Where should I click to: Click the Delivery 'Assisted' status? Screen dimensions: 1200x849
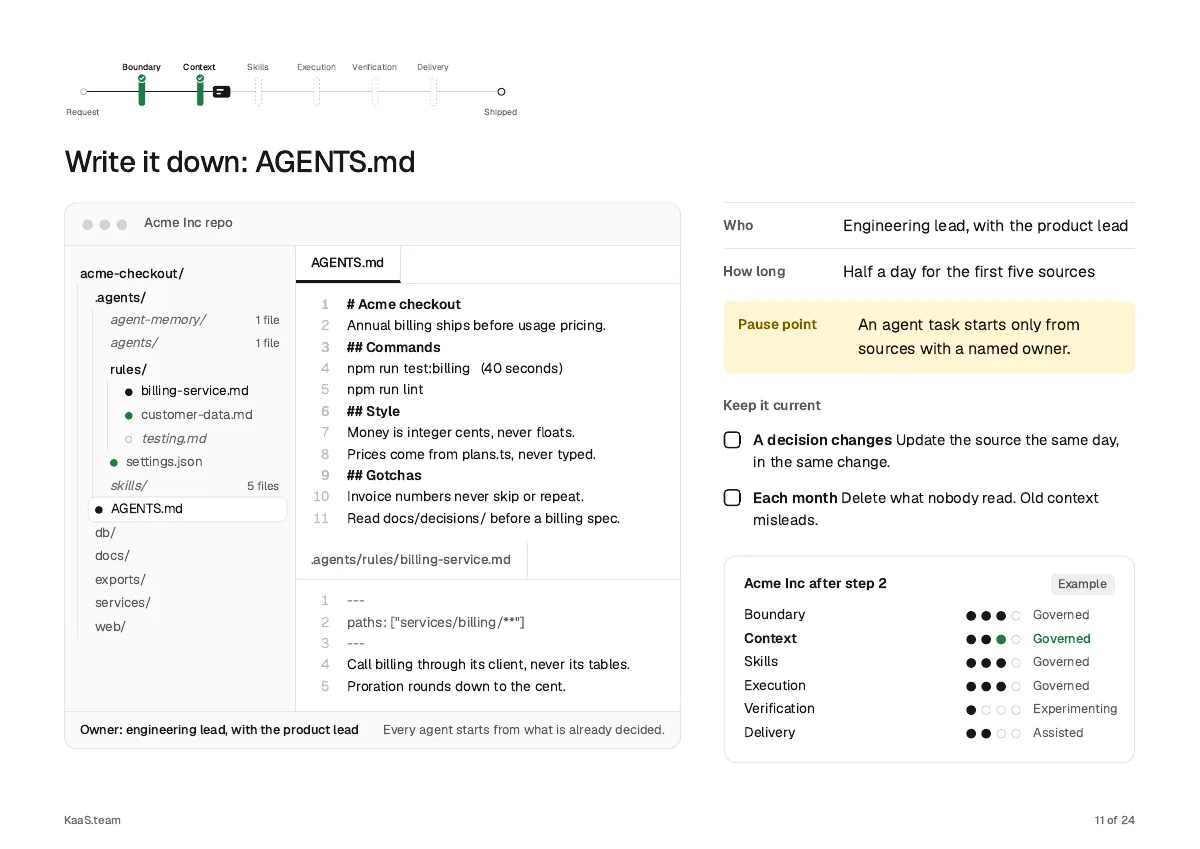1058,733
